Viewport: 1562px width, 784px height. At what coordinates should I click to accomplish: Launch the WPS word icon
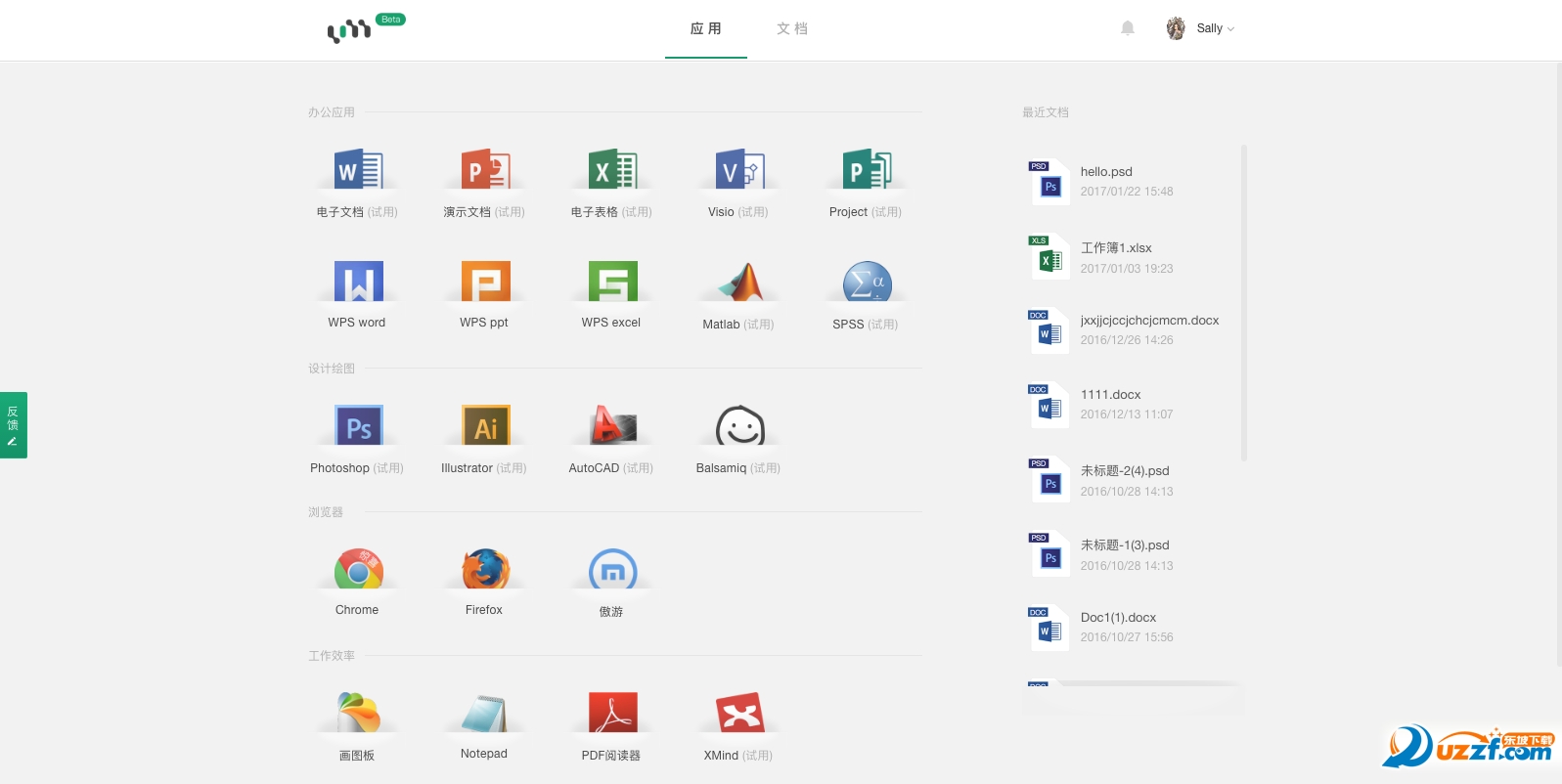tap(358, 282)
